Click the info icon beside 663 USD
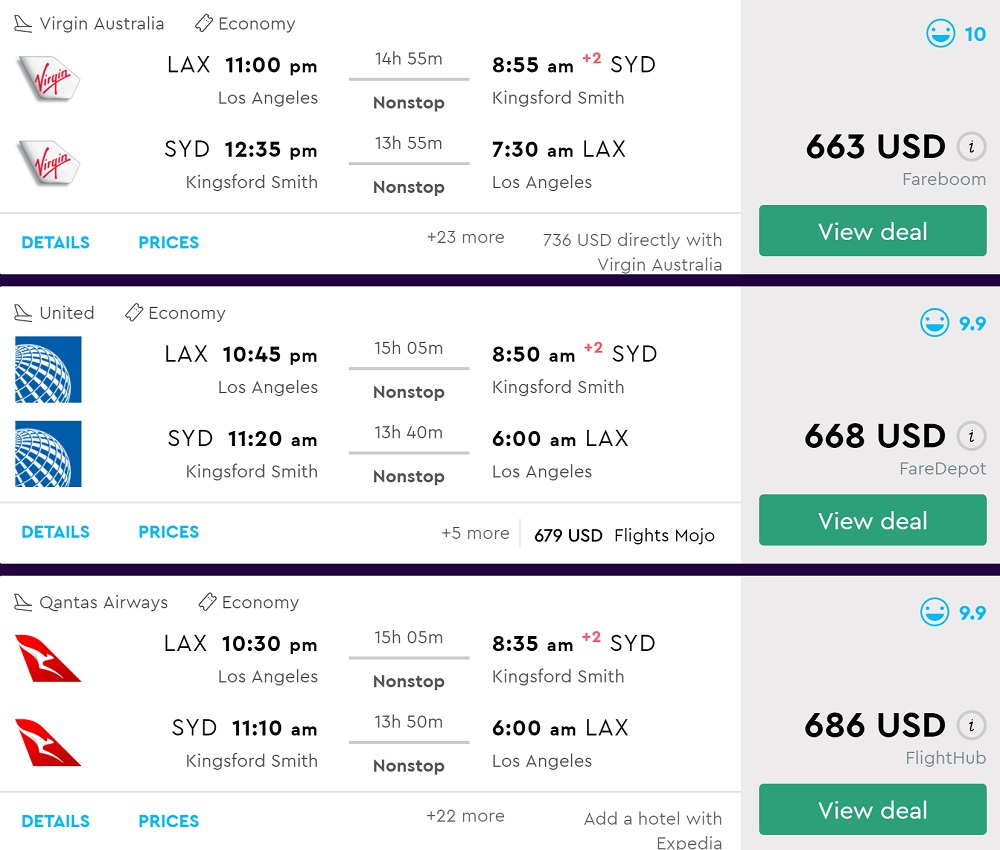 [x=970, y=147]
